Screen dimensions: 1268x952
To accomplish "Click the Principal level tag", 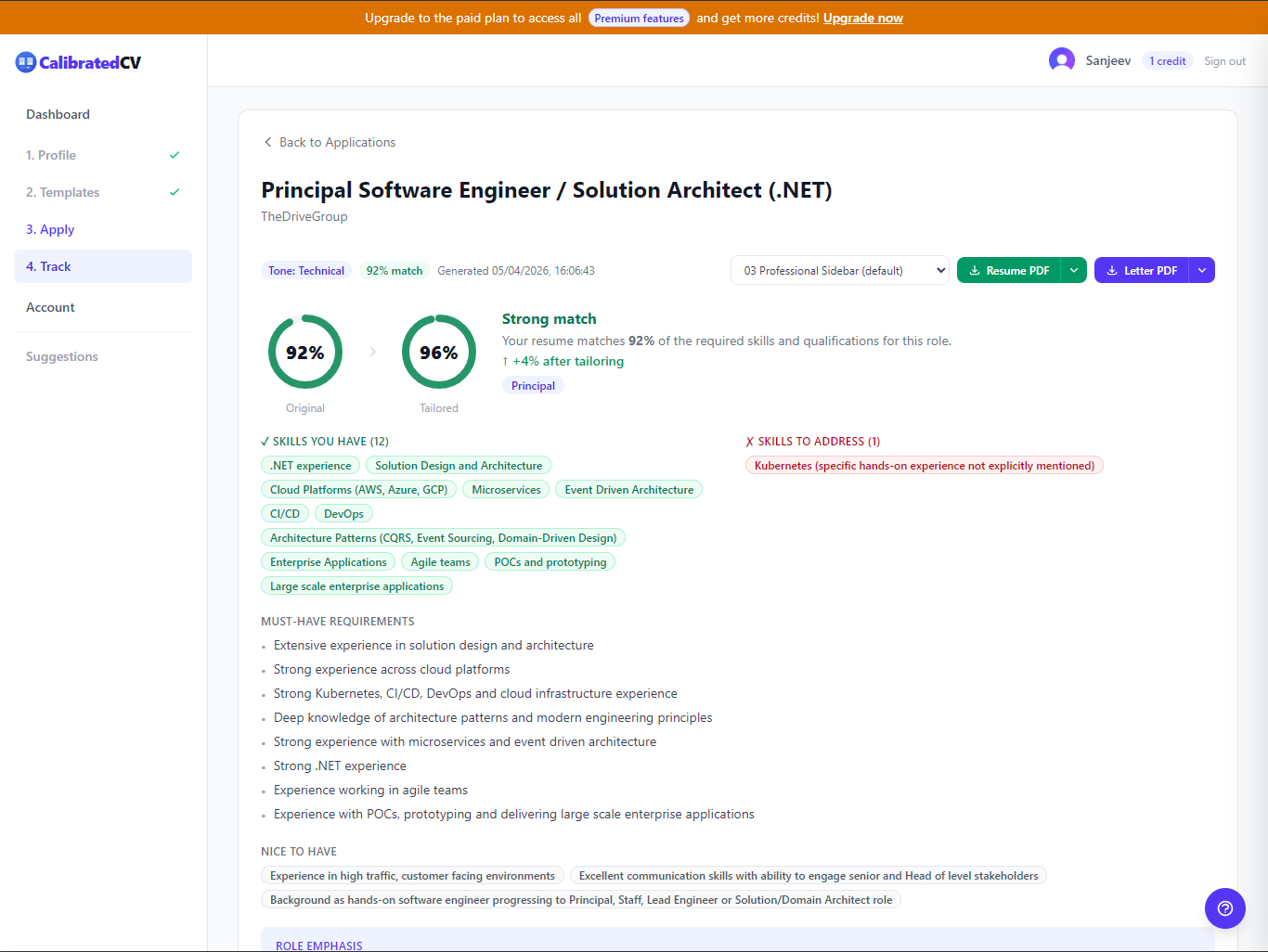I will [x=533, y=386].
